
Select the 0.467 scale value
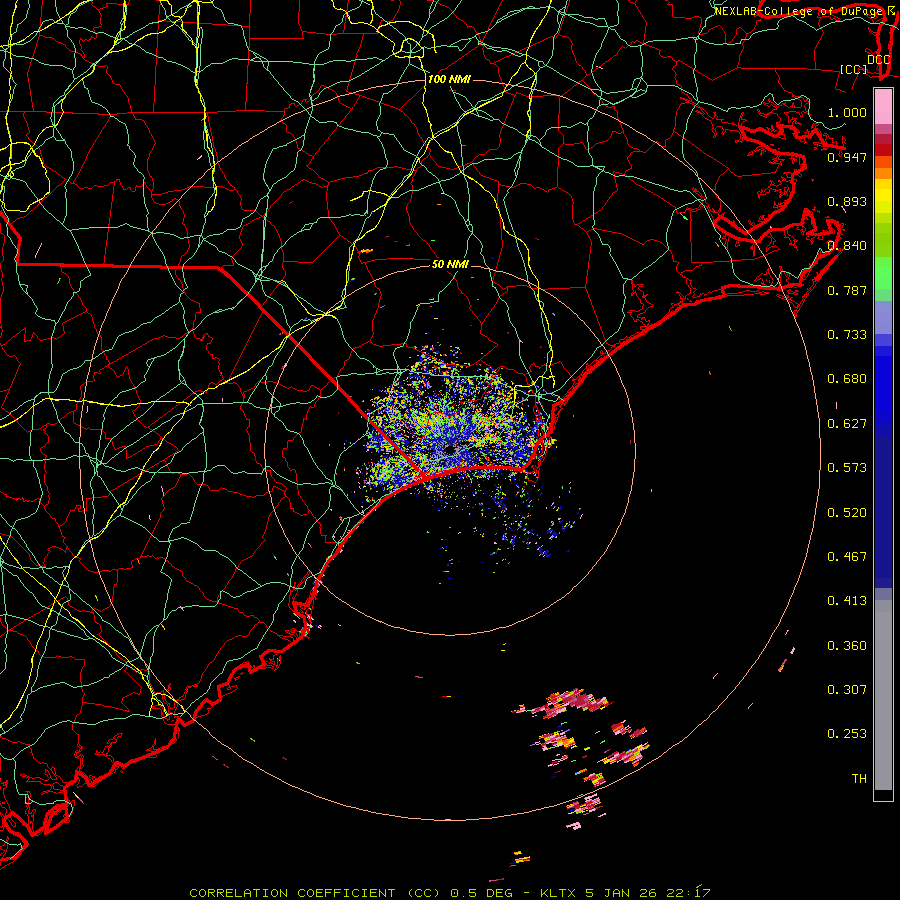847,557
